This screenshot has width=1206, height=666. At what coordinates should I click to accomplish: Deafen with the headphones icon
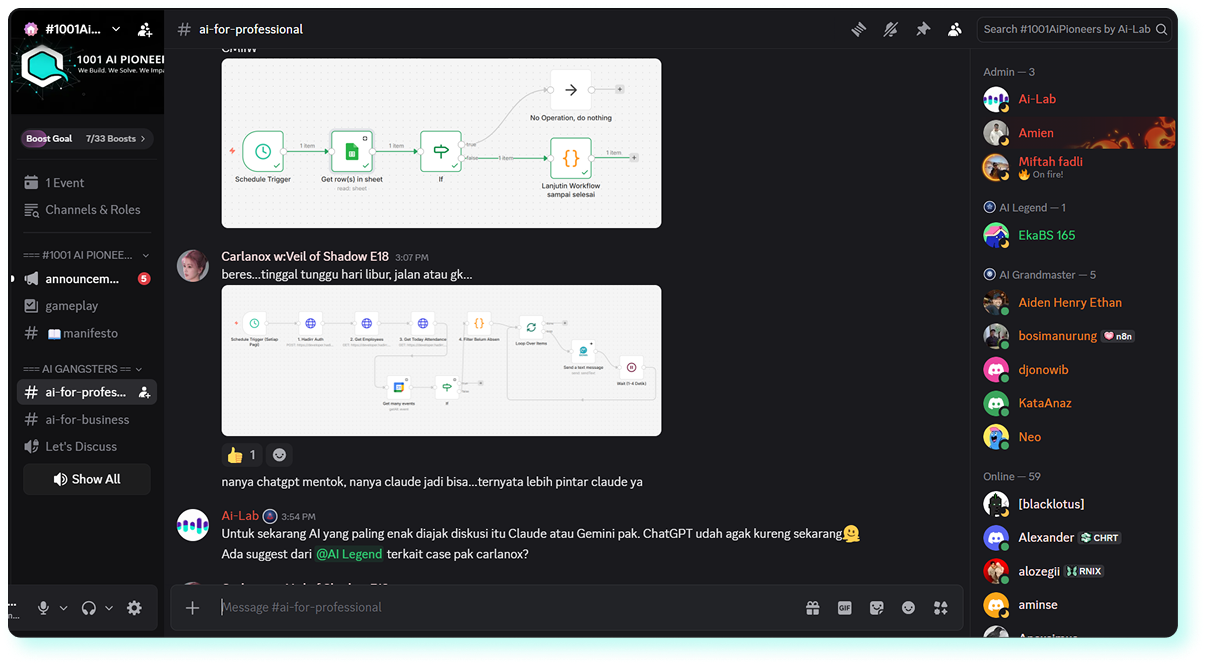pos(89,608)
